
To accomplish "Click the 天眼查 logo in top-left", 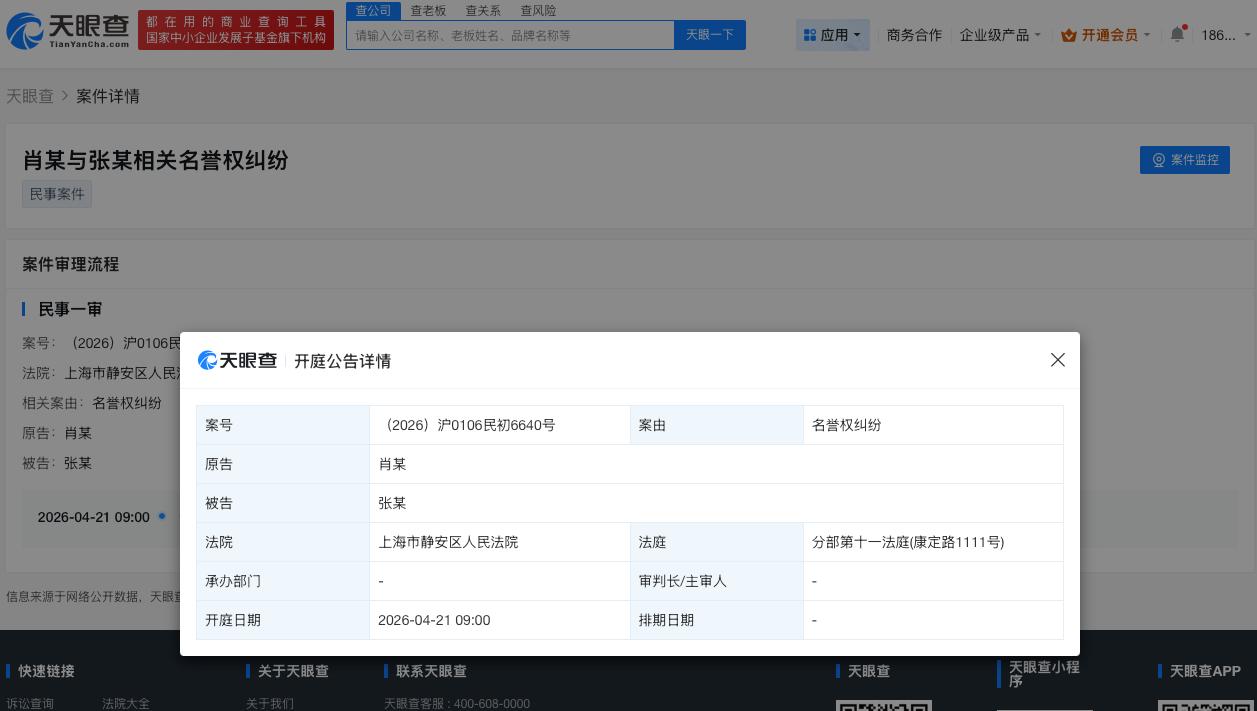I will (66, 31).
